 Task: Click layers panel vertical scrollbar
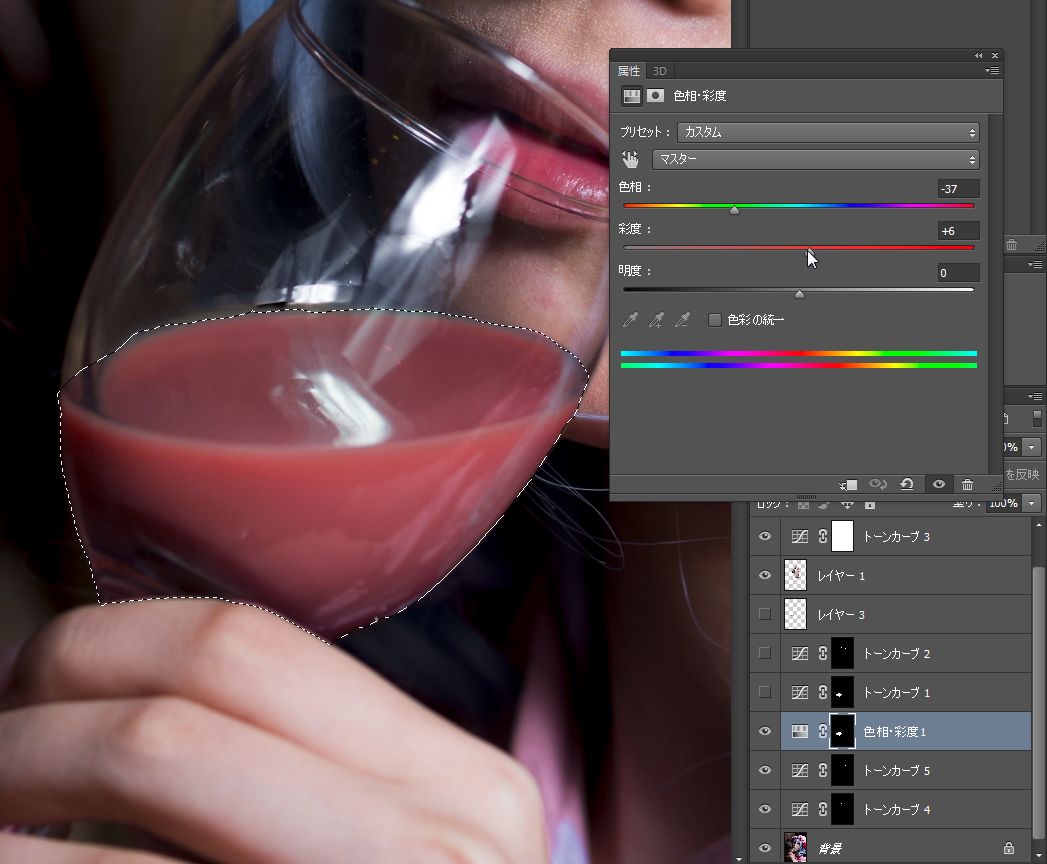(1038, 701)
